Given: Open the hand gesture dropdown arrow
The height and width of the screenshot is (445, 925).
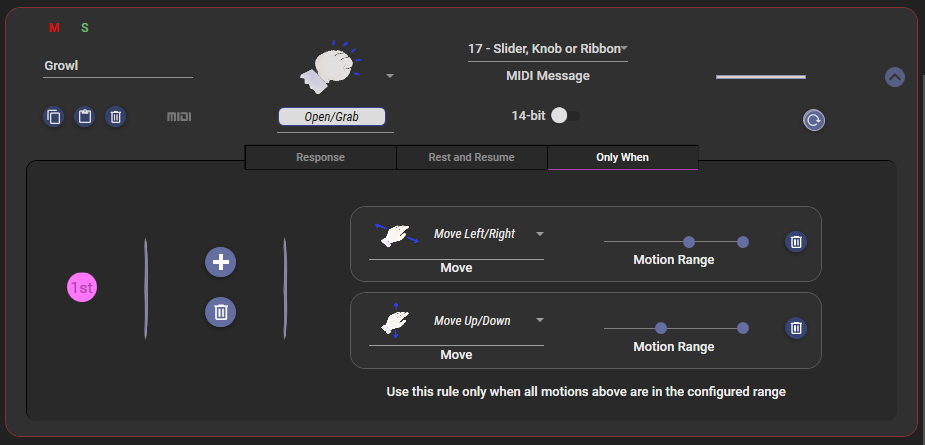Looking at the screenshot, I should (390, 76).
